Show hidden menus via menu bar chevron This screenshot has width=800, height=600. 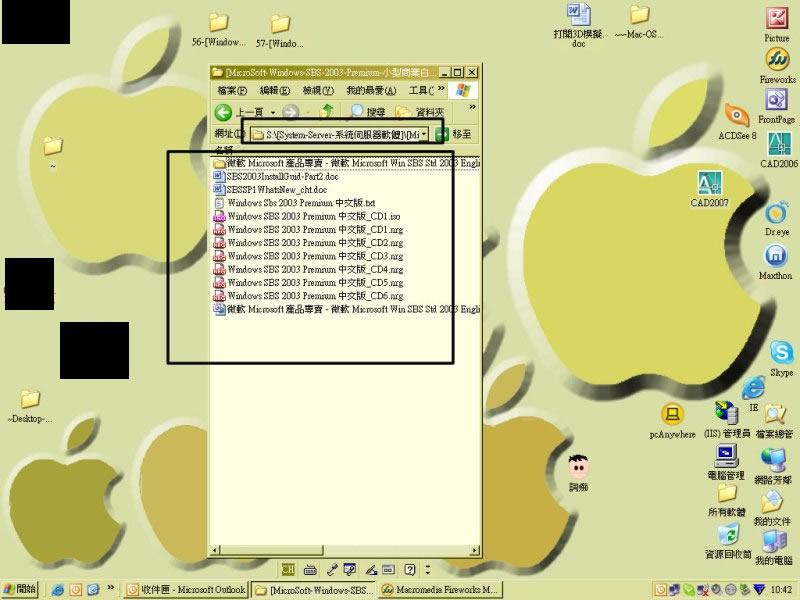click(441, 89)
